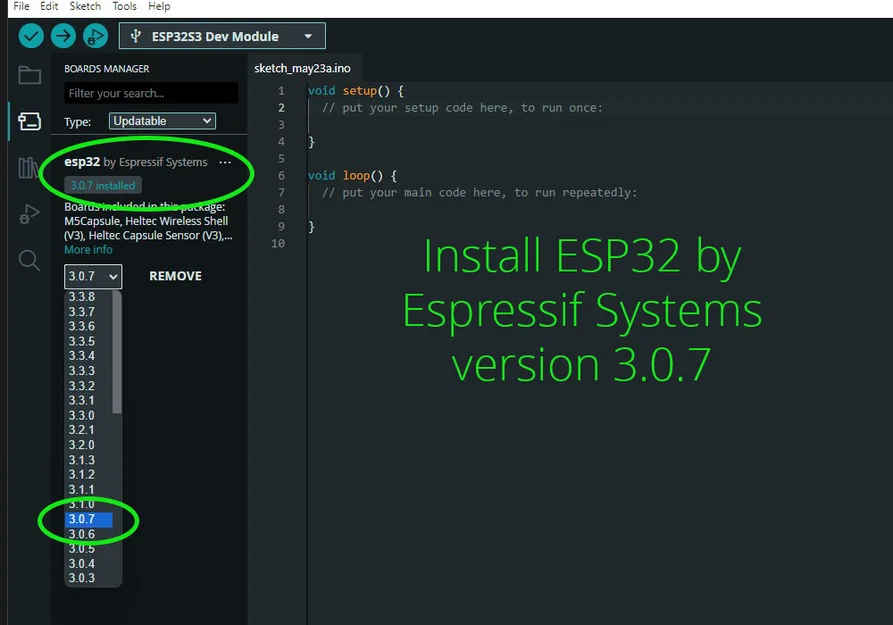Select version 3.1.0 in the list

(x=88, y=504)
